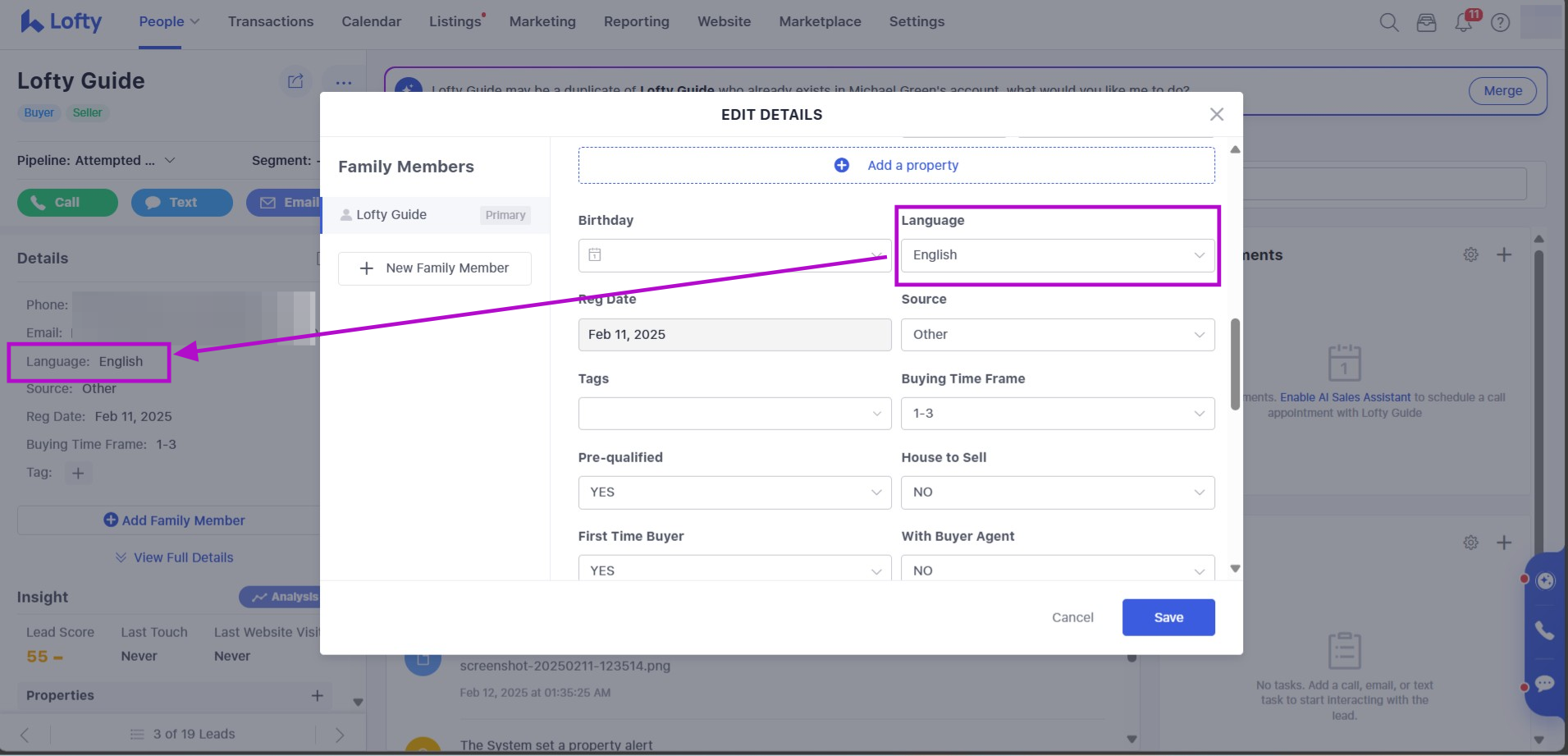Expand the Language dropdown
This screenshot has width=1568, height=756.
pos(1057,255)
